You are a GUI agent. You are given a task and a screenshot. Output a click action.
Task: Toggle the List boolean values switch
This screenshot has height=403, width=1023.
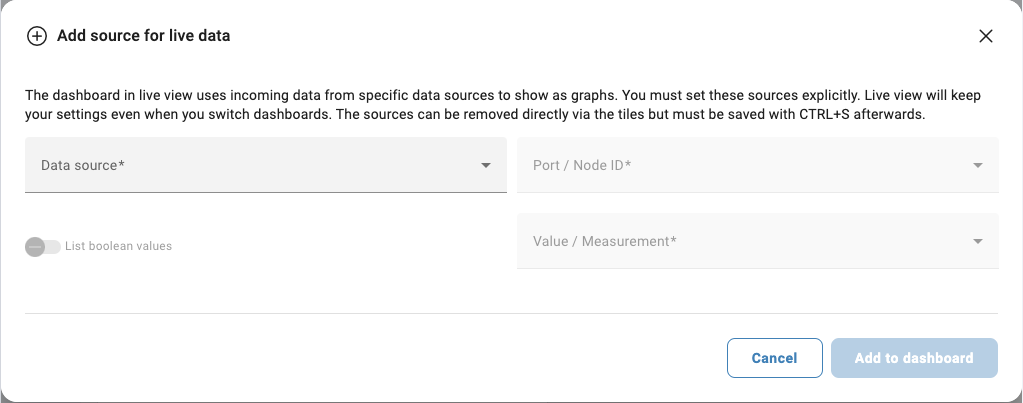click(x=43, y=246)
